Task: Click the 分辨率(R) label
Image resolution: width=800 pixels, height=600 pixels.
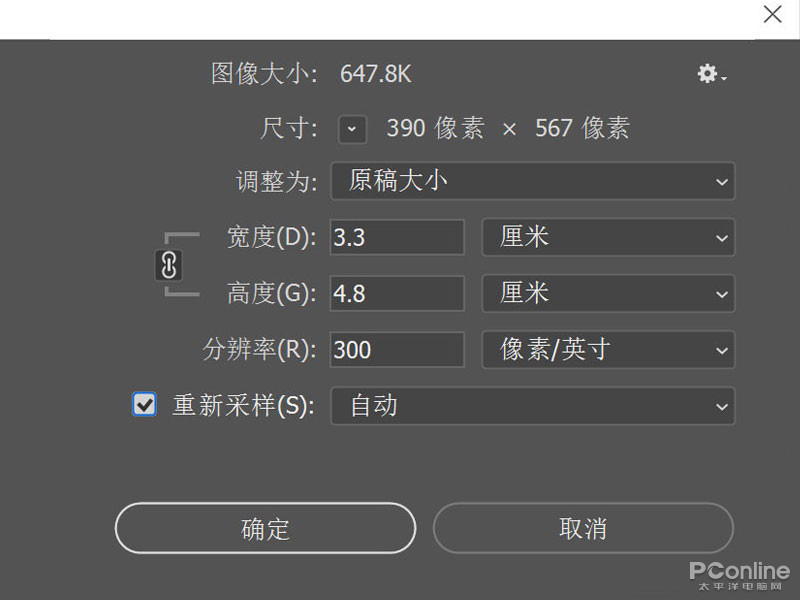Action: (259, 349)
